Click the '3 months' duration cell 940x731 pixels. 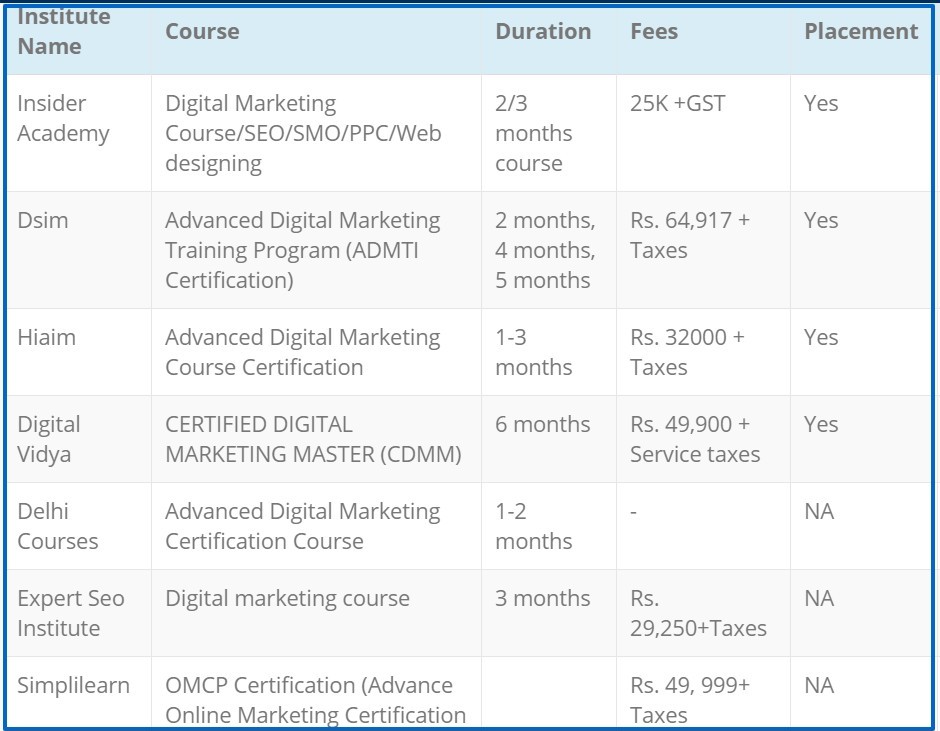point(549,613)
